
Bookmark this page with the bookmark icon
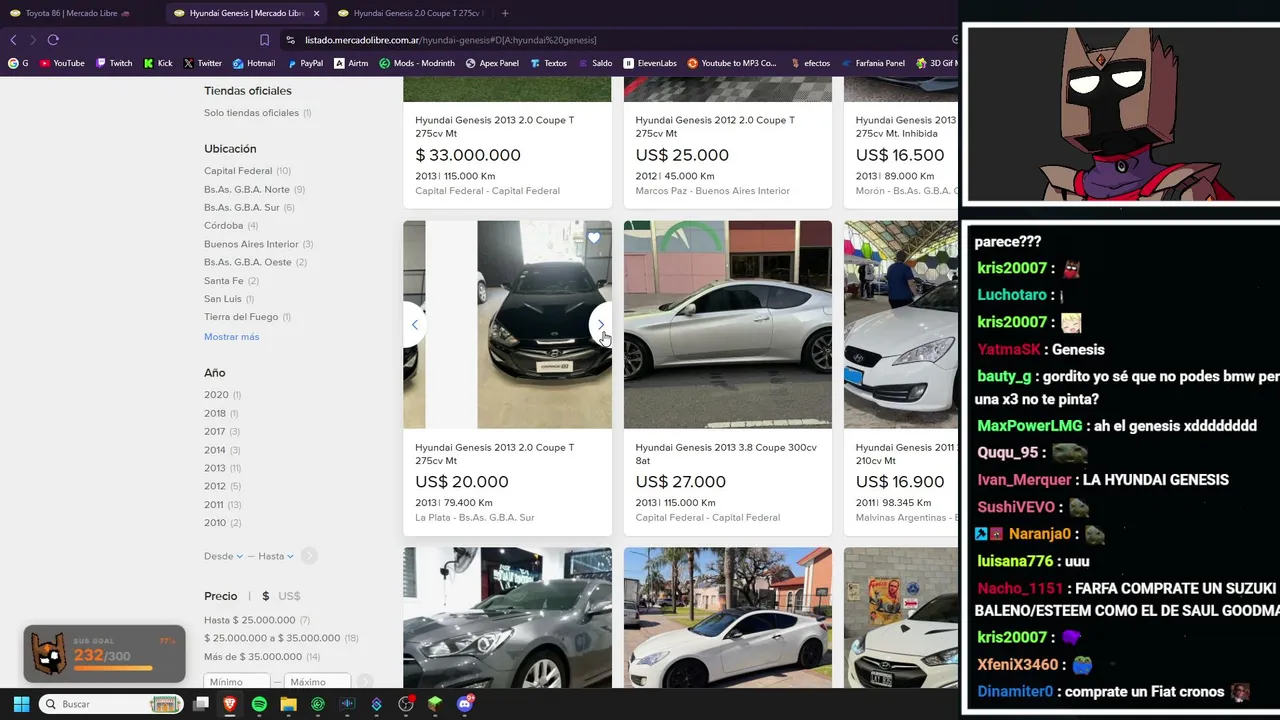point(264,40)
